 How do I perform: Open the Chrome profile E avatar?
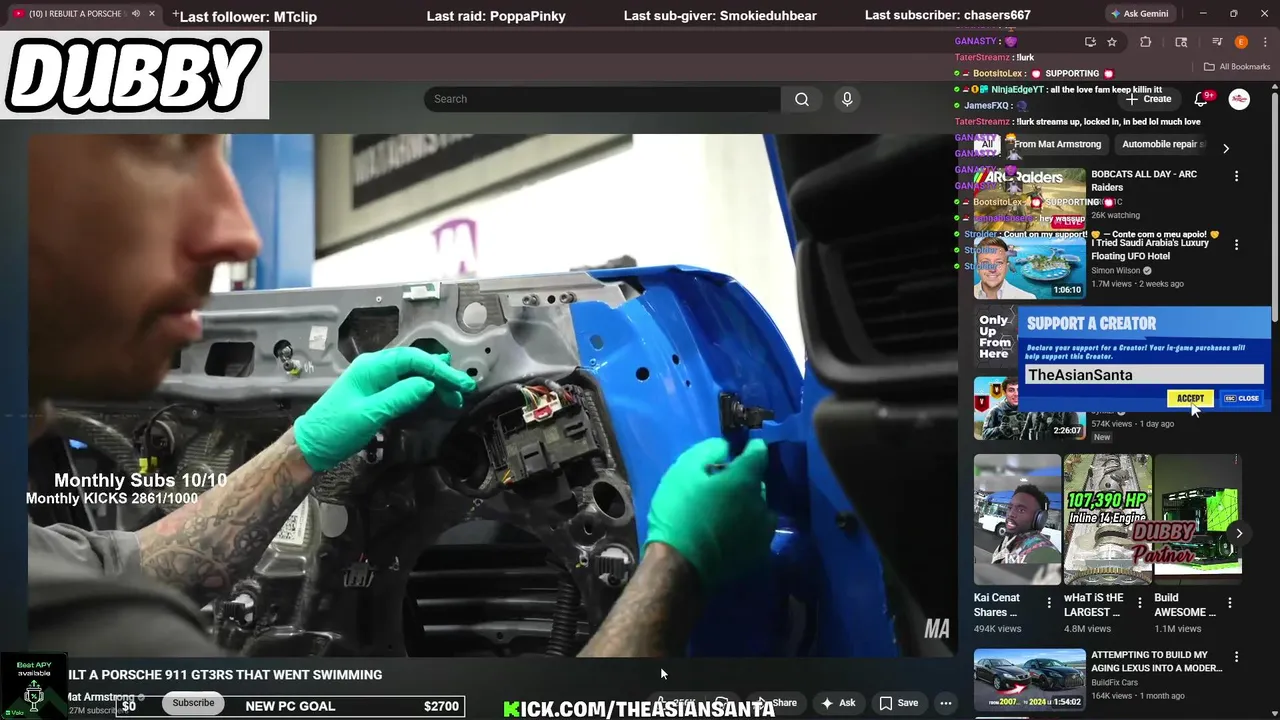(x=1241, y=42)
